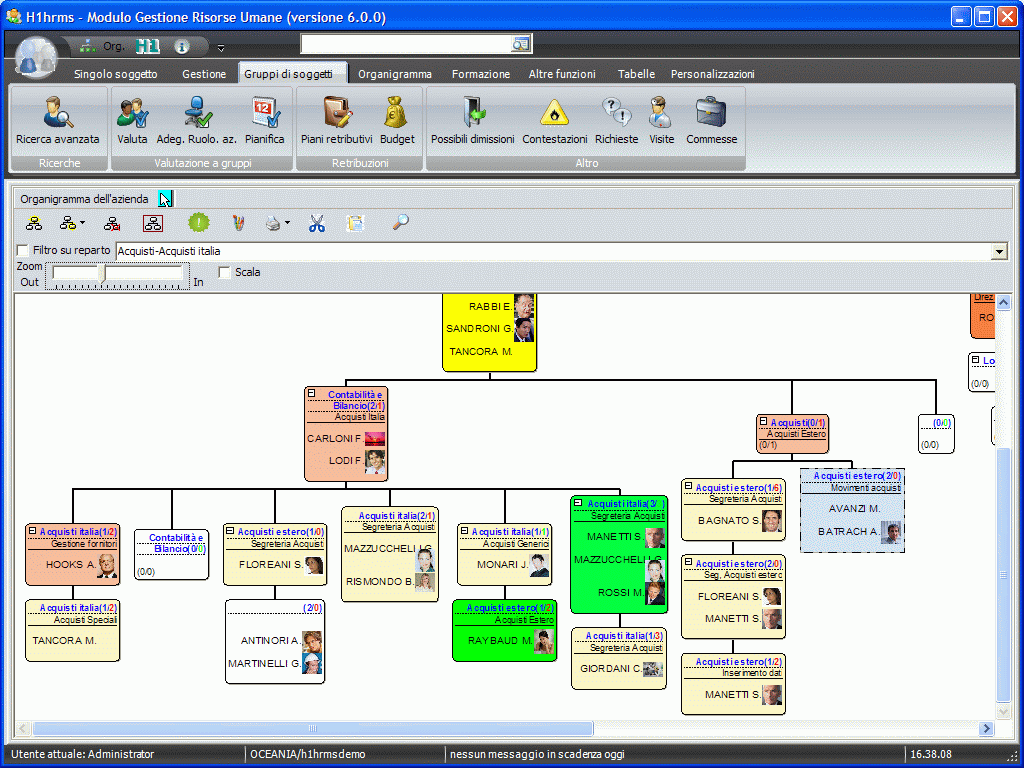Open the Budget money bag icon

(397, 120)
